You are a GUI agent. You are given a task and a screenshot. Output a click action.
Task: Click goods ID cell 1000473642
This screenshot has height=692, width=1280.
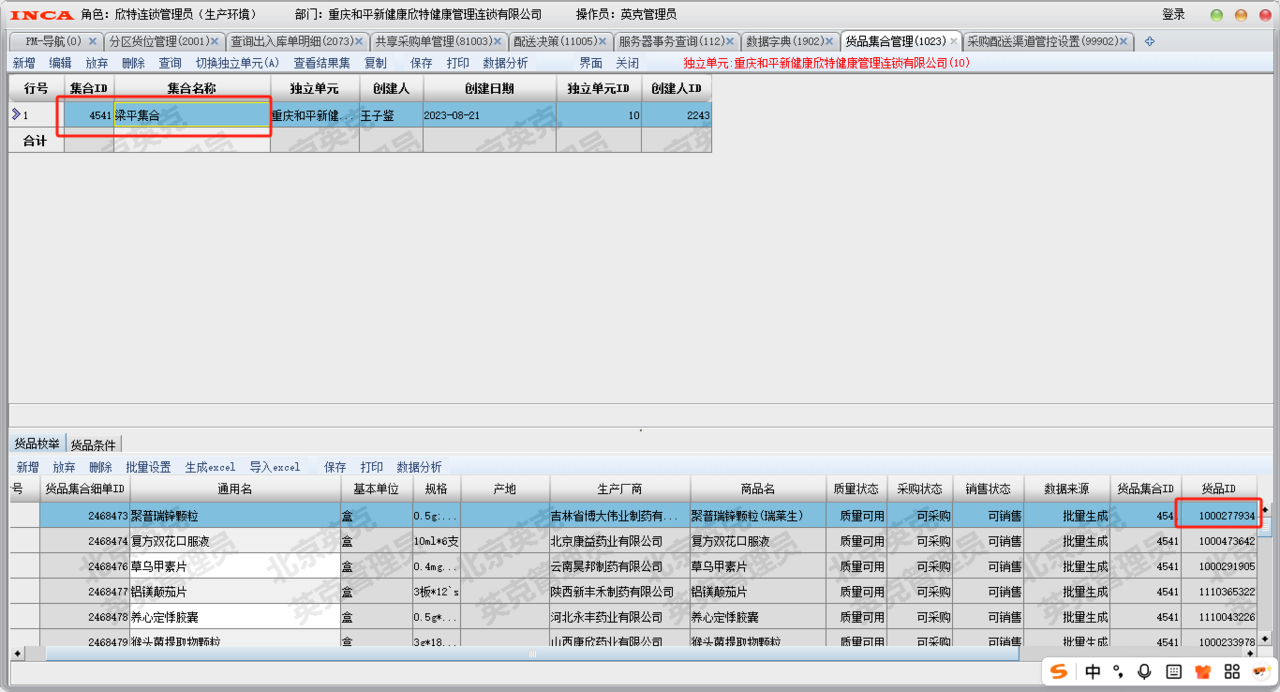point(1218,541)
